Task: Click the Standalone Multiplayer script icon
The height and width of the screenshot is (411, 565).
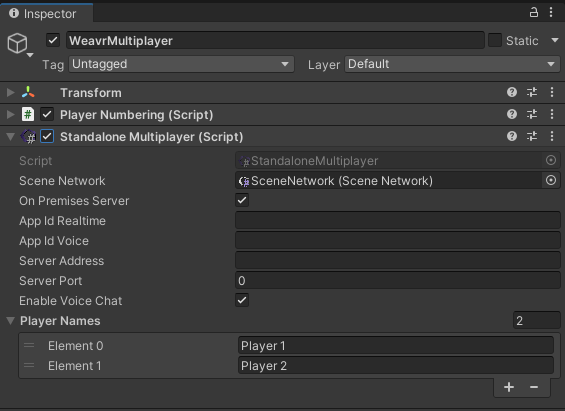Action: (28, 137)
